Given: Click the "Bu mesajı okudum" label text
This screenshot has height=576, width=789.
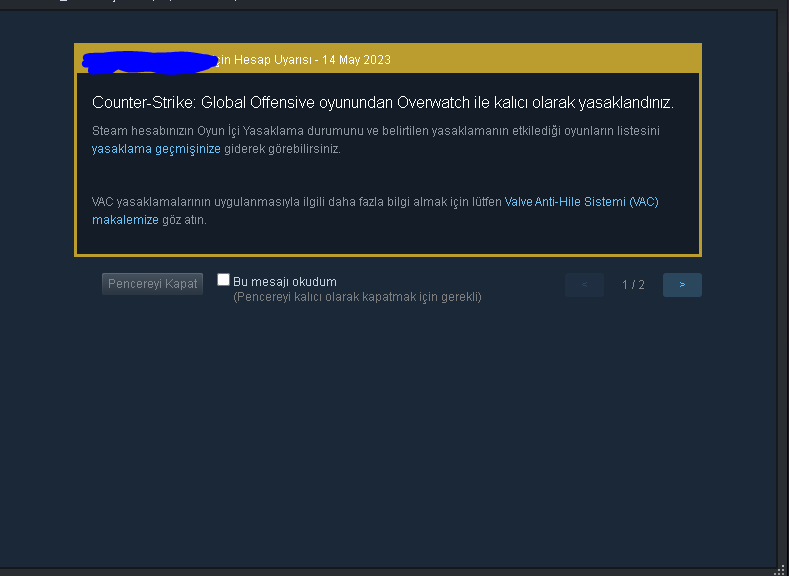Looking at the screenshot, I should pos(285,282).
